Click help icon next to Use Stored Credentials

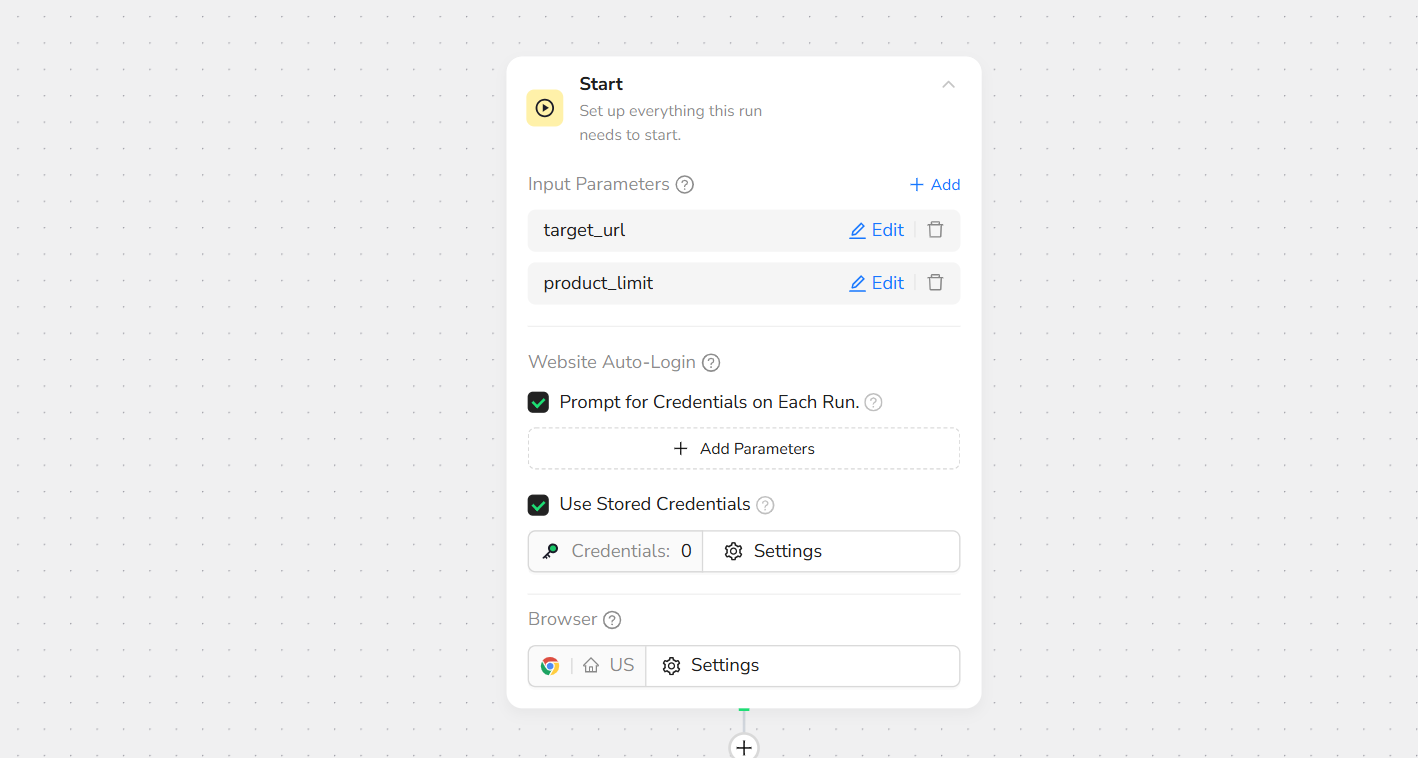765,505
